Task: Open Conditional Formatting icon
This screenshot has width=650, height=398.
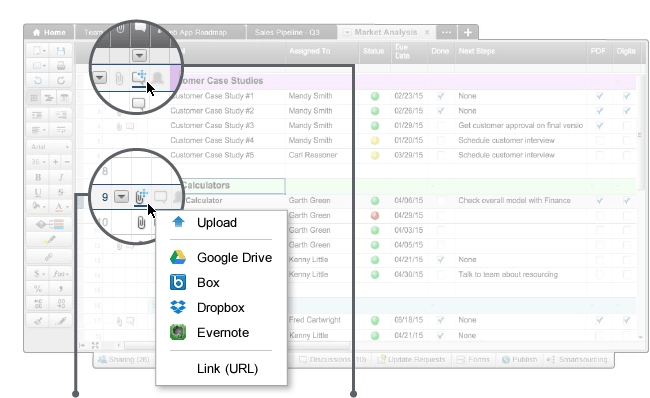Action: pyautogui.click(x=49, y=224)
